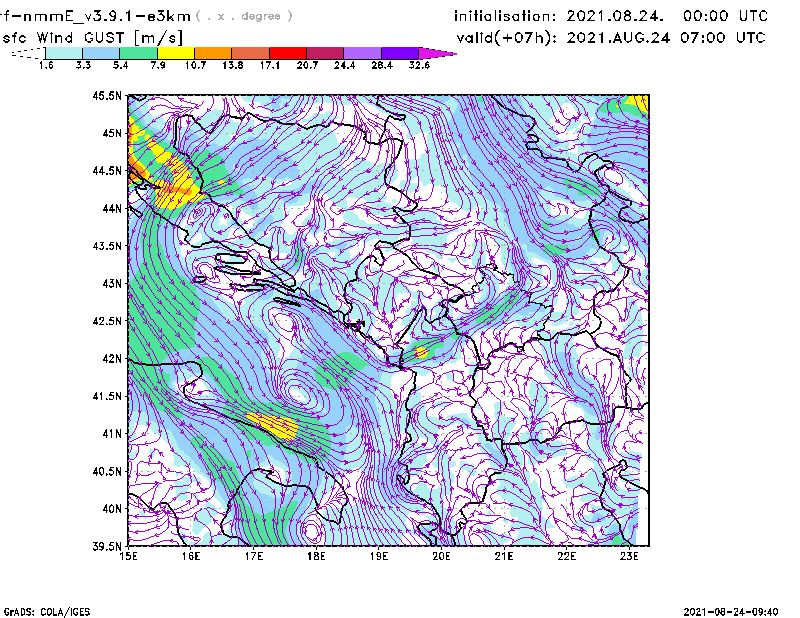Click the 21E longitude label
This screenshot has height=618, width=800.
pos(504,556)
